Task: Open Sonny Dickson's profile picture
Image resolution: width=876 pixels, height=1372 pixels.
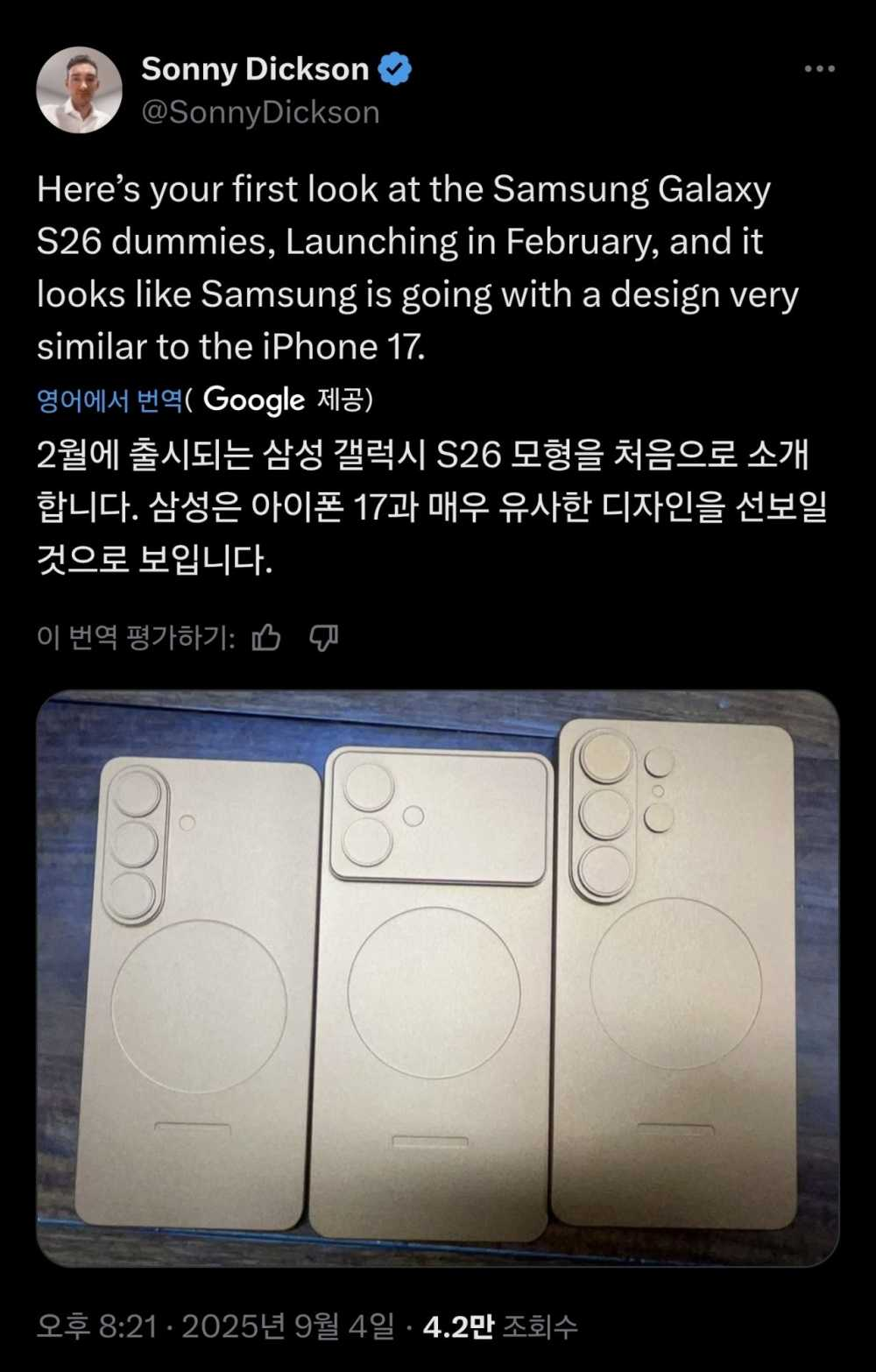Action: pyautogui.click(x=79, y=90)
